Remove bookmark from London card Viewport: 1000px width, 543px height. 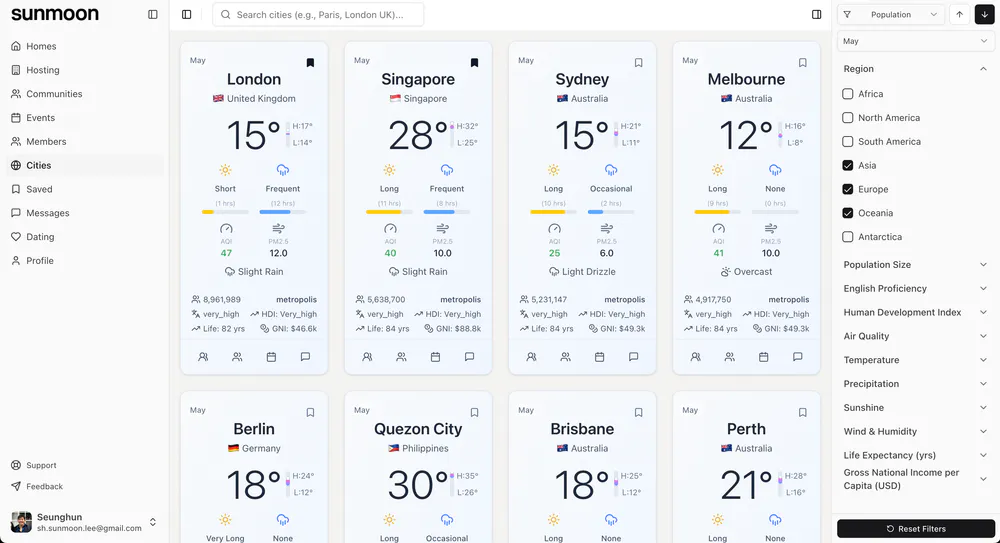(x=310, y=62)
